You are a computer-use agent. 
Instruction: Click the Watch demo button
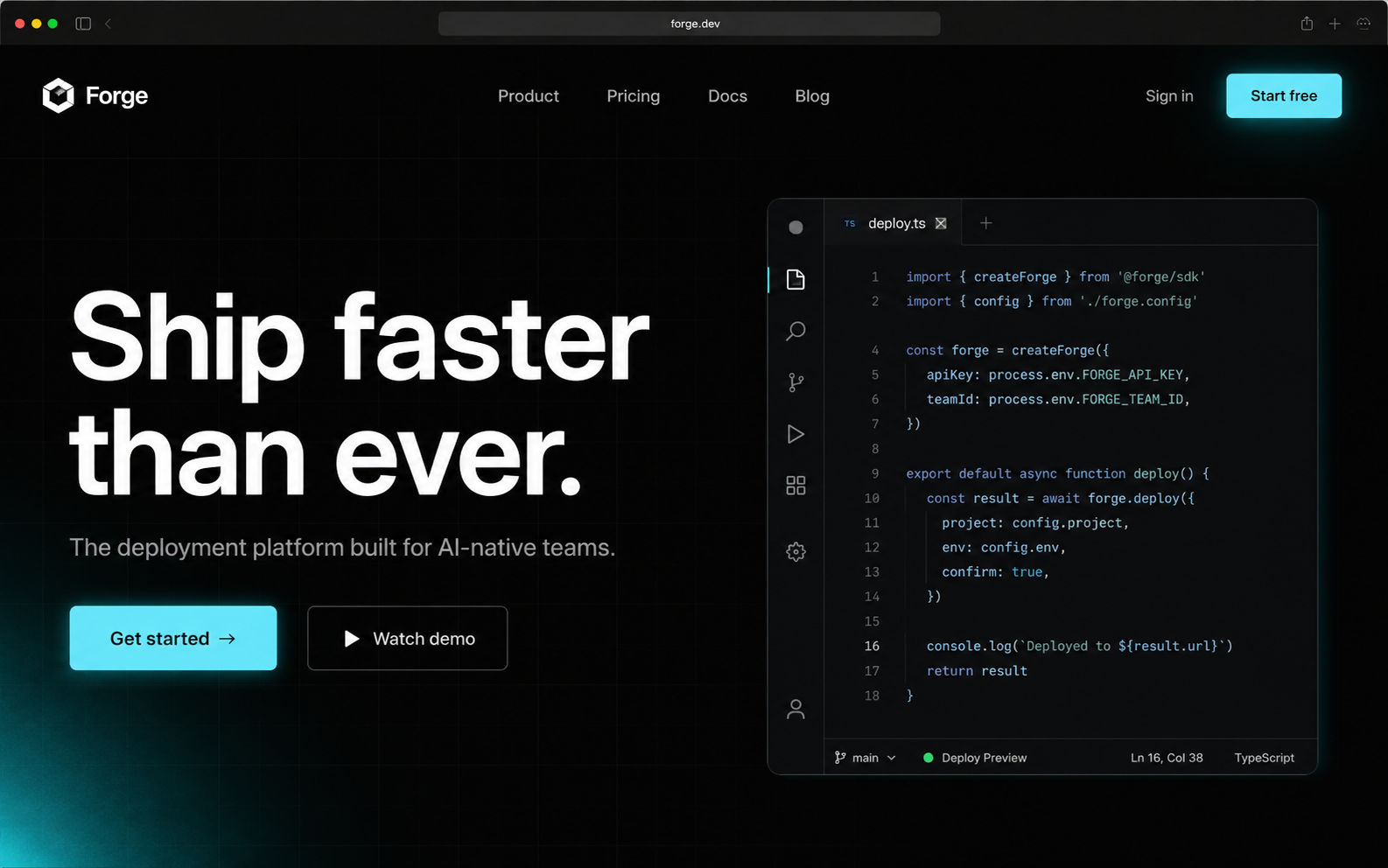pos(408,639)
